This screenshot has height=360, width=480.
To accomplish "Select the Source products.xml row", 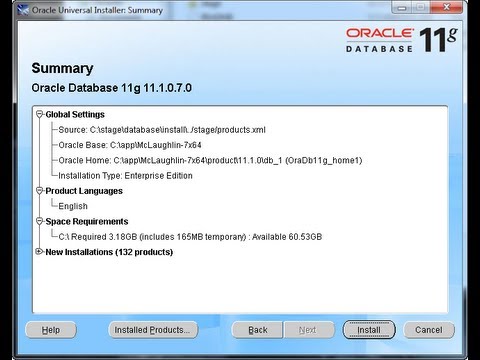I will [x=162, y=130].
